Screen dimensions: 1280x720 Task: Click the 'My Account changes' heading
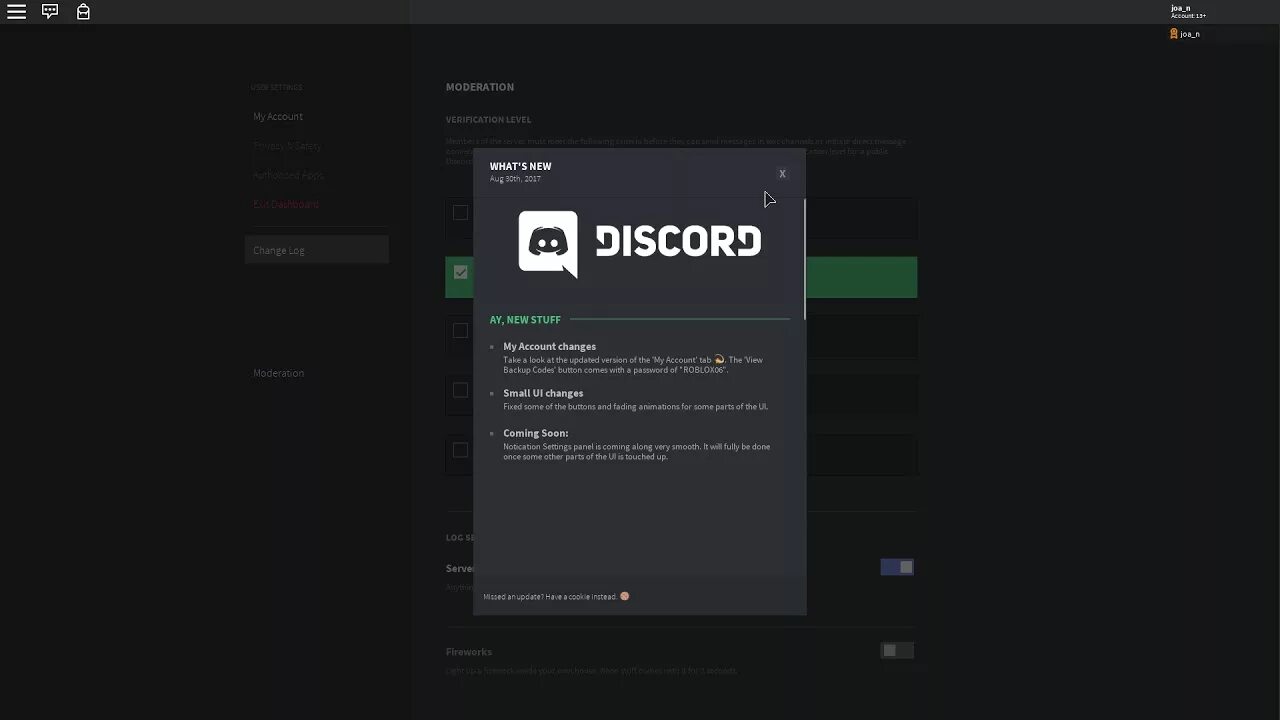click(x=549, y=347)
